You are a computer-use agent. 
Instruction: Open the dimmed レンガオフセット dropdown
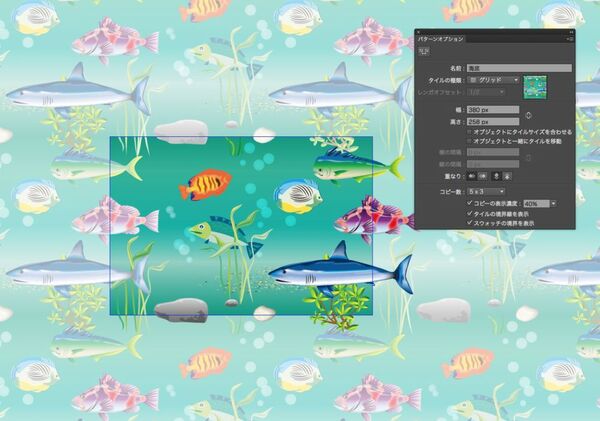(x=486, y=92)
